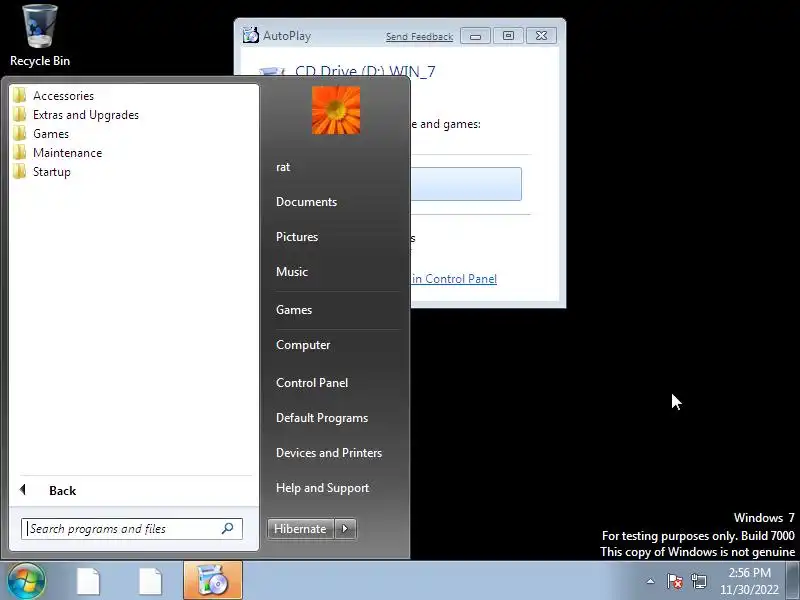This screenshot has width=800, height=600.
Task: Click the search magnifier icon
Action: tap(228, 529)
